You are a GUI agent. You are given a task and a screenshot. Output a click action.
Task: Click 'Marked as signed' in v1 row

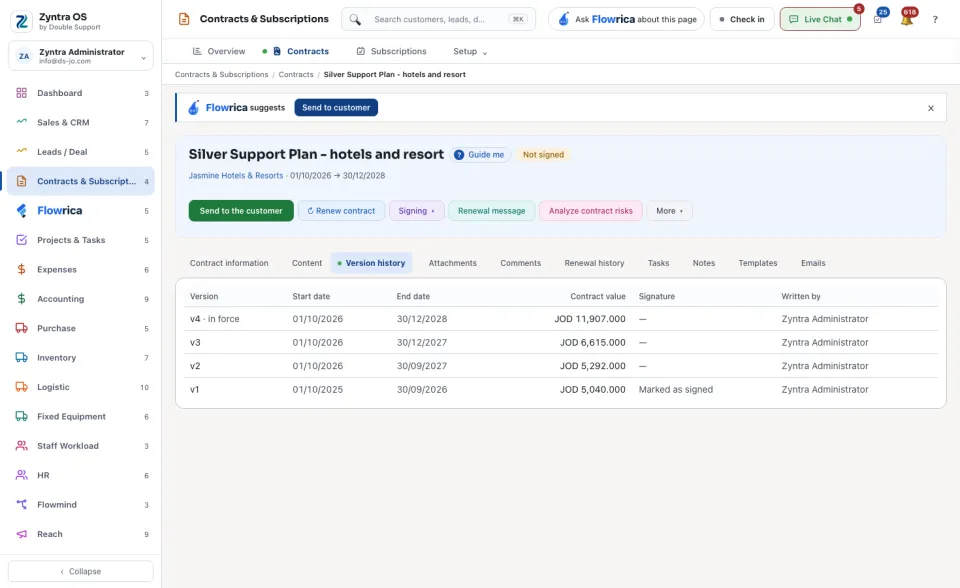(676, 390)
